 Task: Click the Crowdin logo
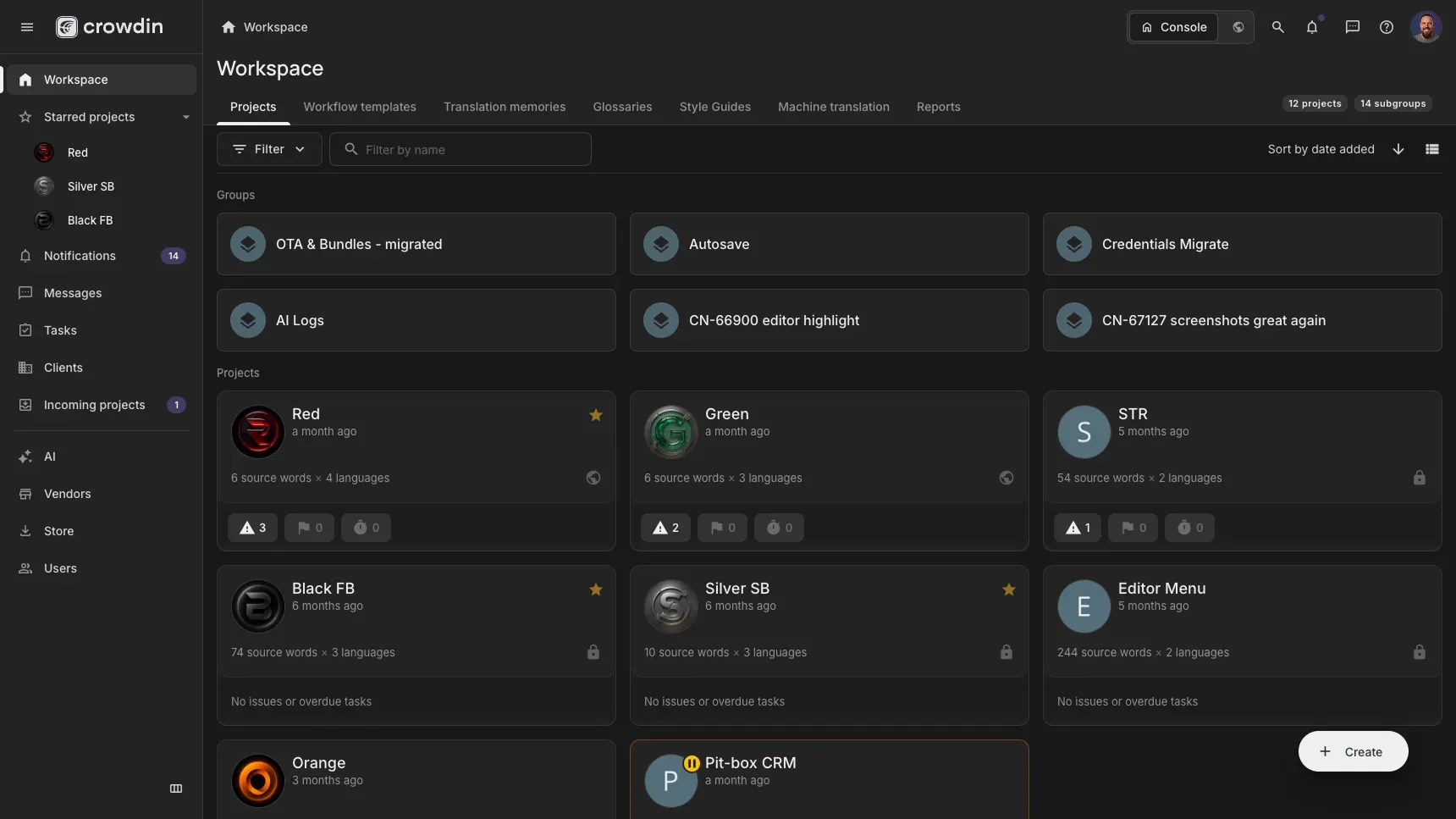109,27
